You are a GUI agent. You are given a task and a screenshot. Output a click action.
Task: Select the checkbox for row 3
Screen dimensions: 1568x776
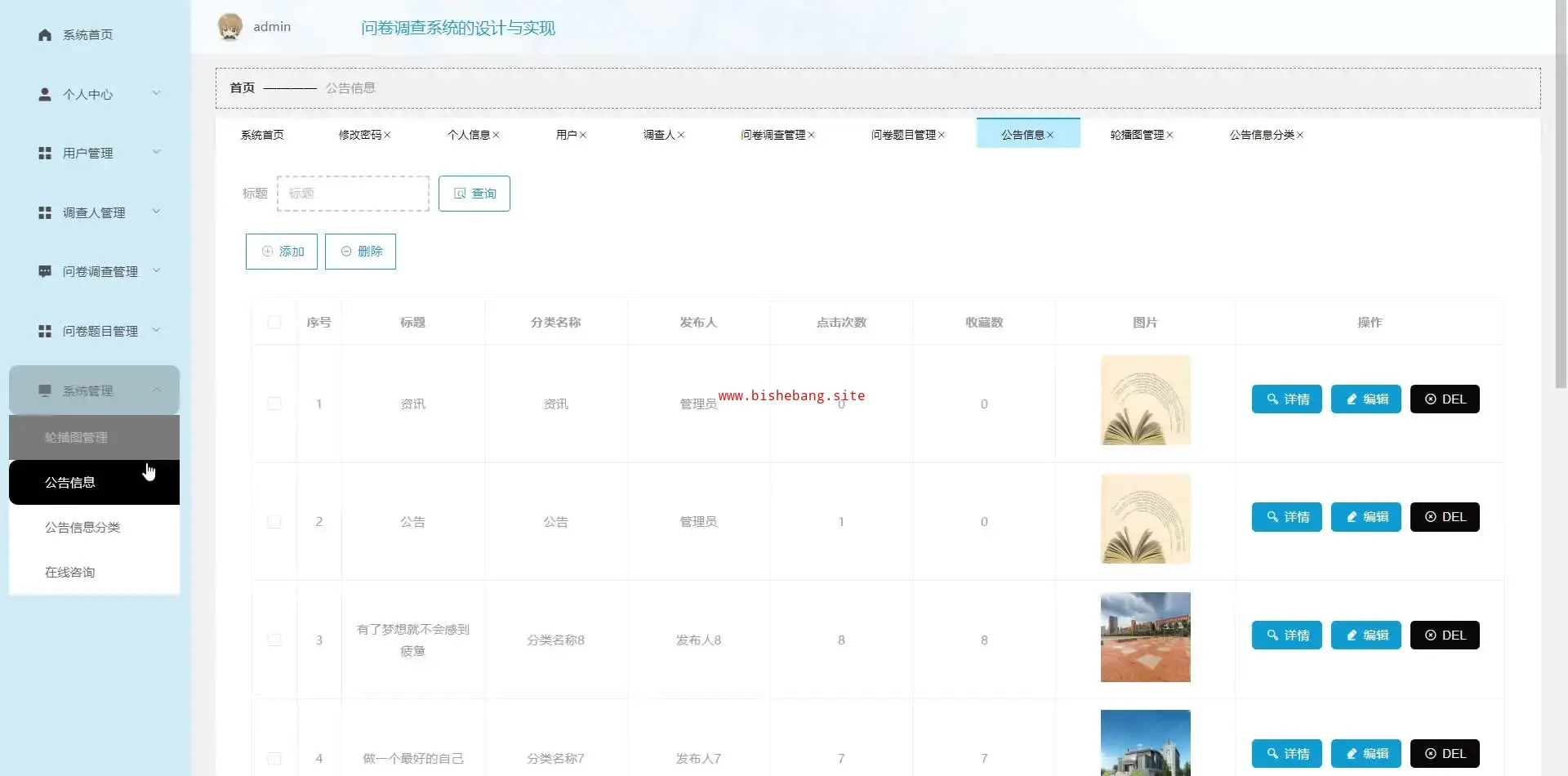click(x=274, y=640)
